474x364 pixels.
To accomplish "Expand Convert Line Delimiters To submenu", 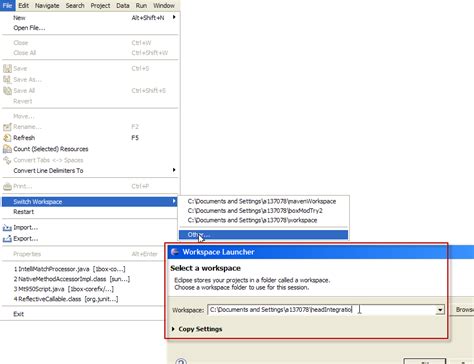I will (x=174, y=170).
